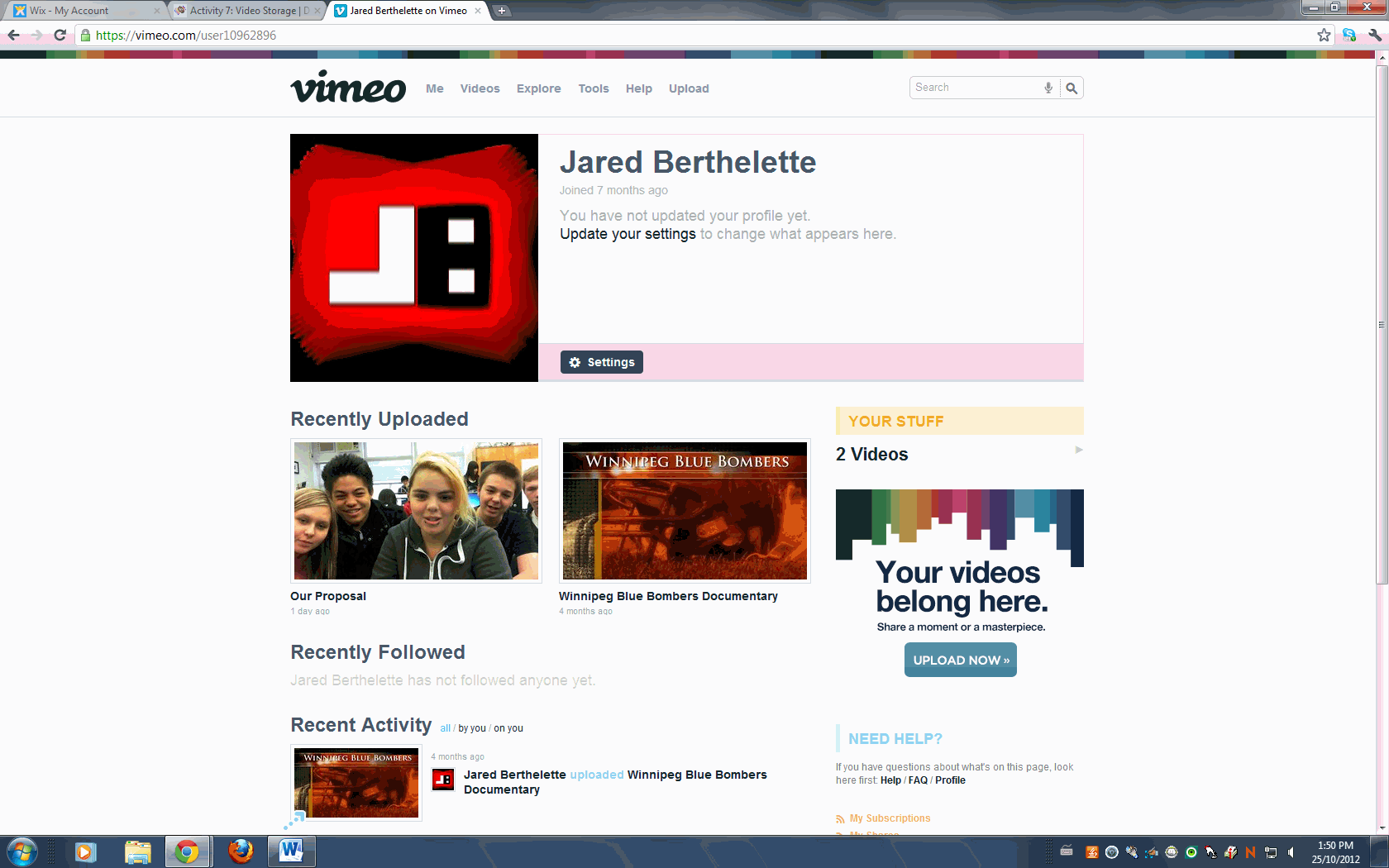The width and height of the screenshot is (1389, 868).
Task: Open the Chrome wrench menu
Action: pos(1374,35)
